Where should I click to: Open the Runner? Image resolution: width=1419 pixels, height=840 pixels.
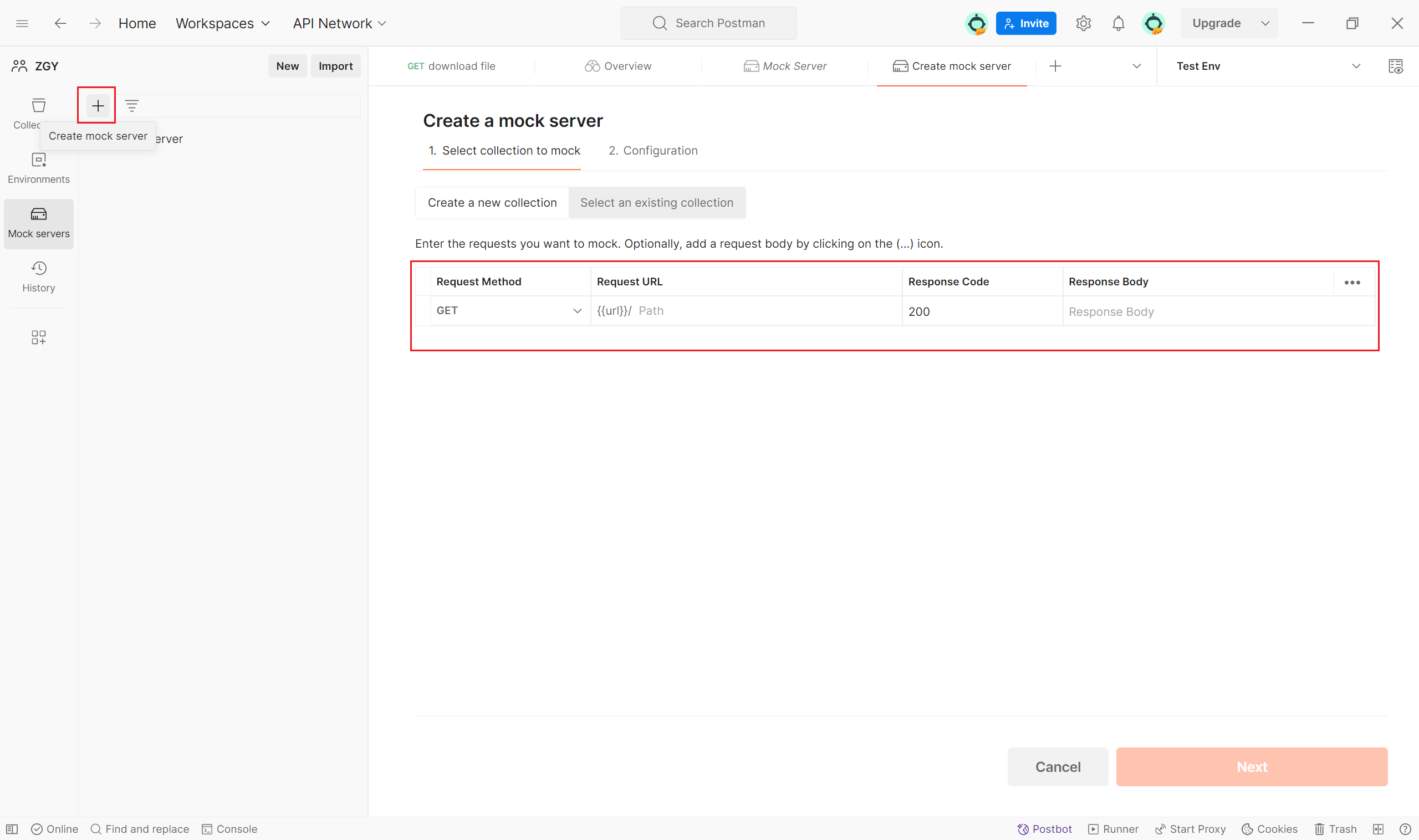point(1112,829)
